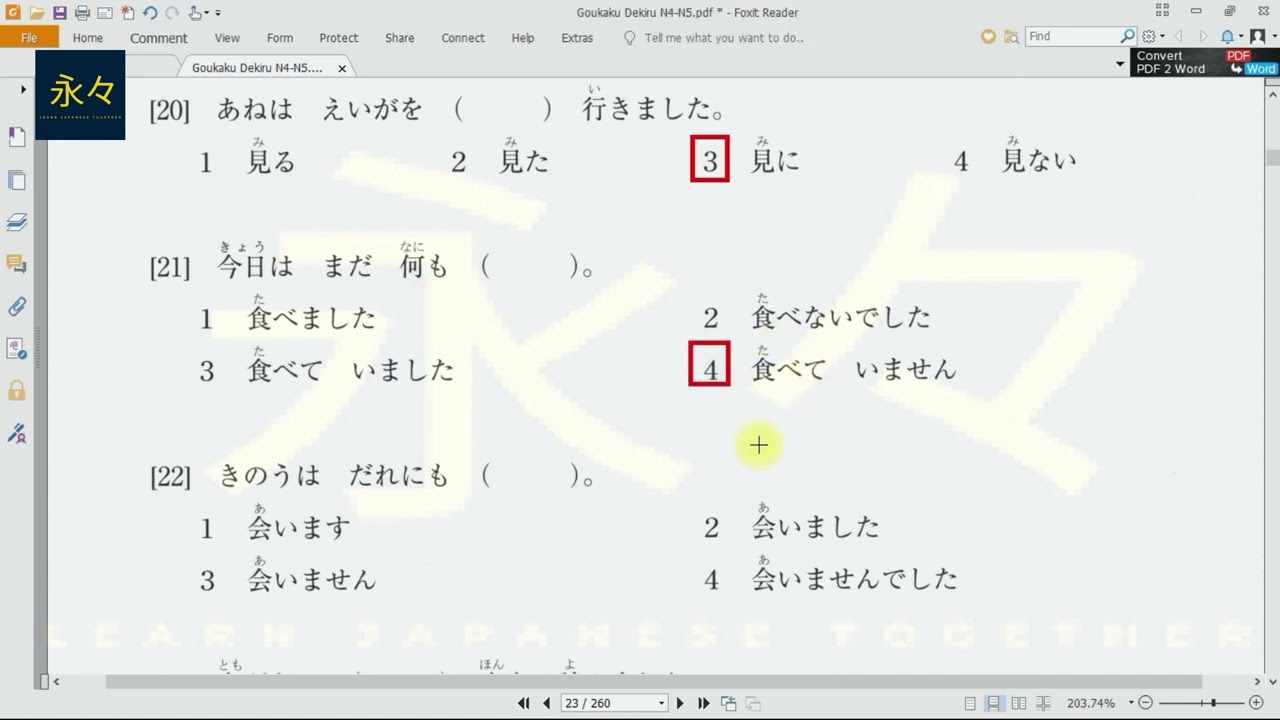
Task: Open the document tab list dropdown arrow
Action: click(1120, 64)
